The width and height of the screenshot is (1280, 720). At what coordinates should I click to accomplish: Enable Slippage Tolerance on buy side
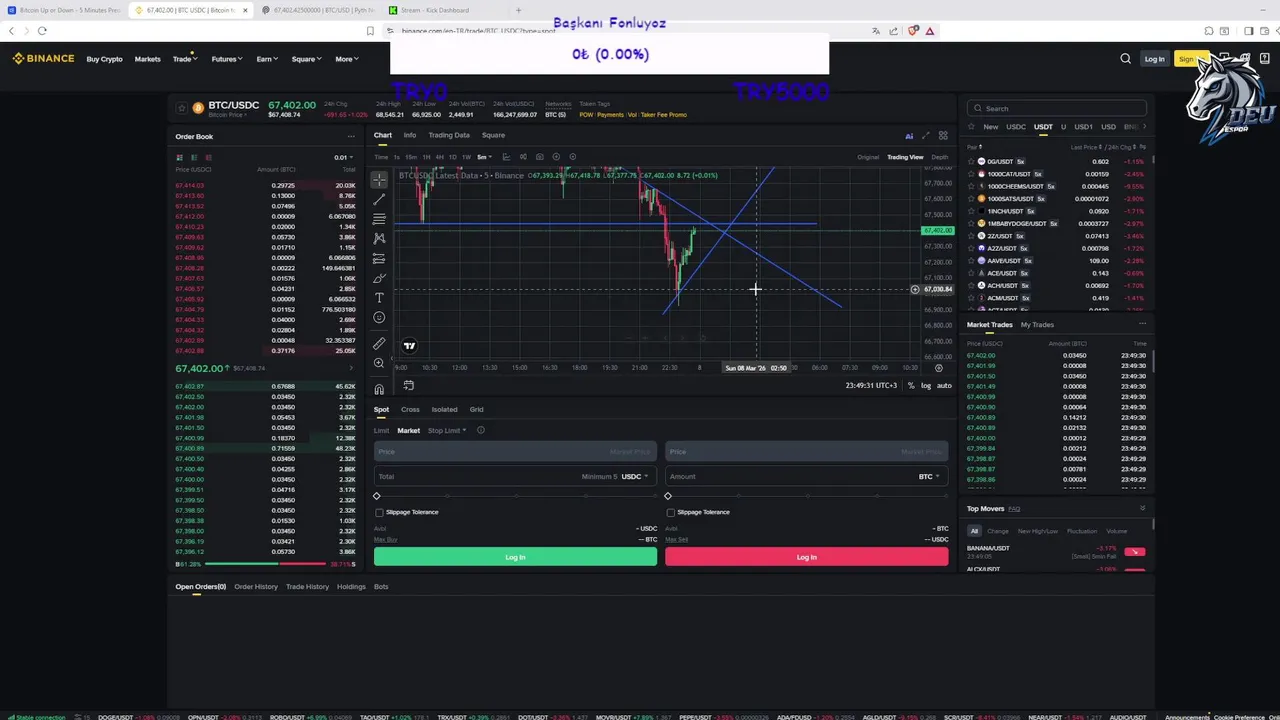[379, 512]
